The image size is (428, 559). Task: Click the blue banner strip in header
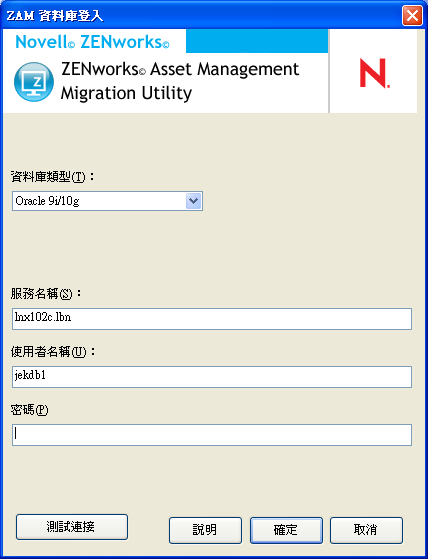(x=257, y=41)
